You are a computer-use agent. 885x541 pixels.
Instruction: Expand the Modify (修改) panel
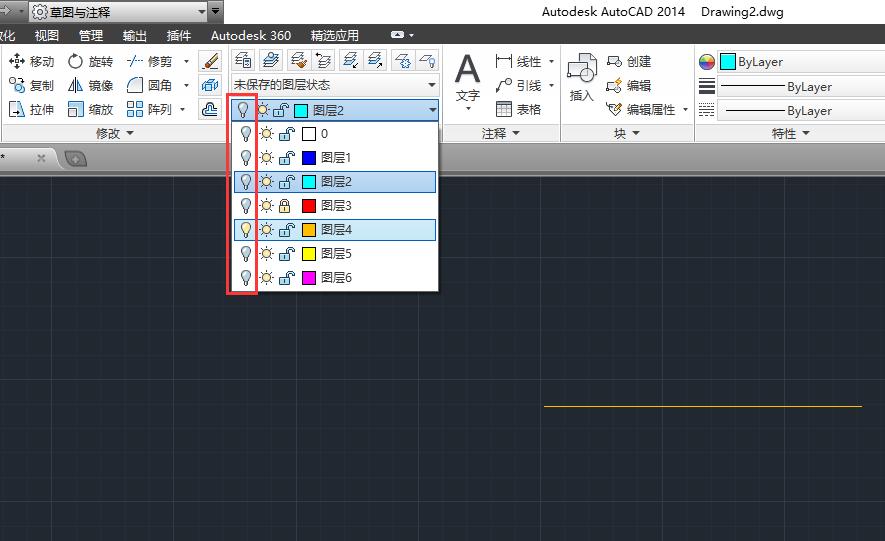(115, 133)
